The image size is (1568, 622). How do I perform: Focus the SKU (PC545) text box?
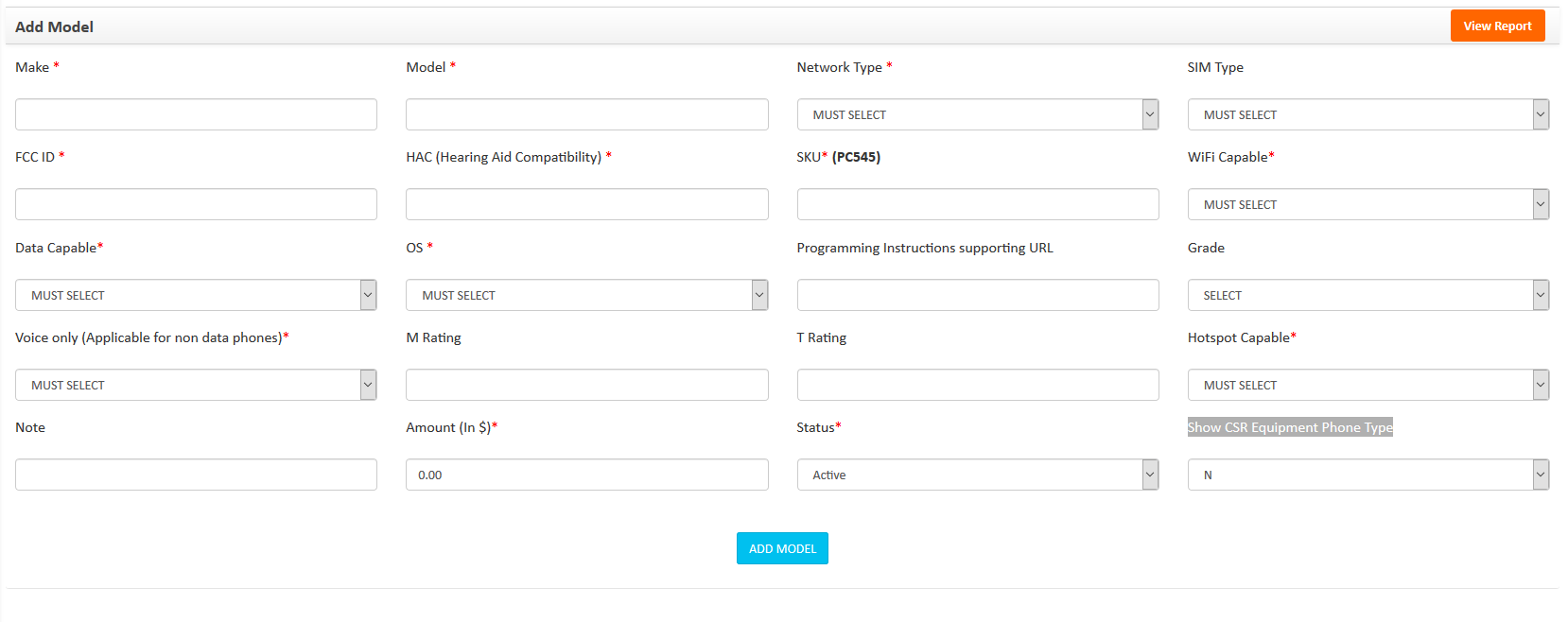pos(978,204)
